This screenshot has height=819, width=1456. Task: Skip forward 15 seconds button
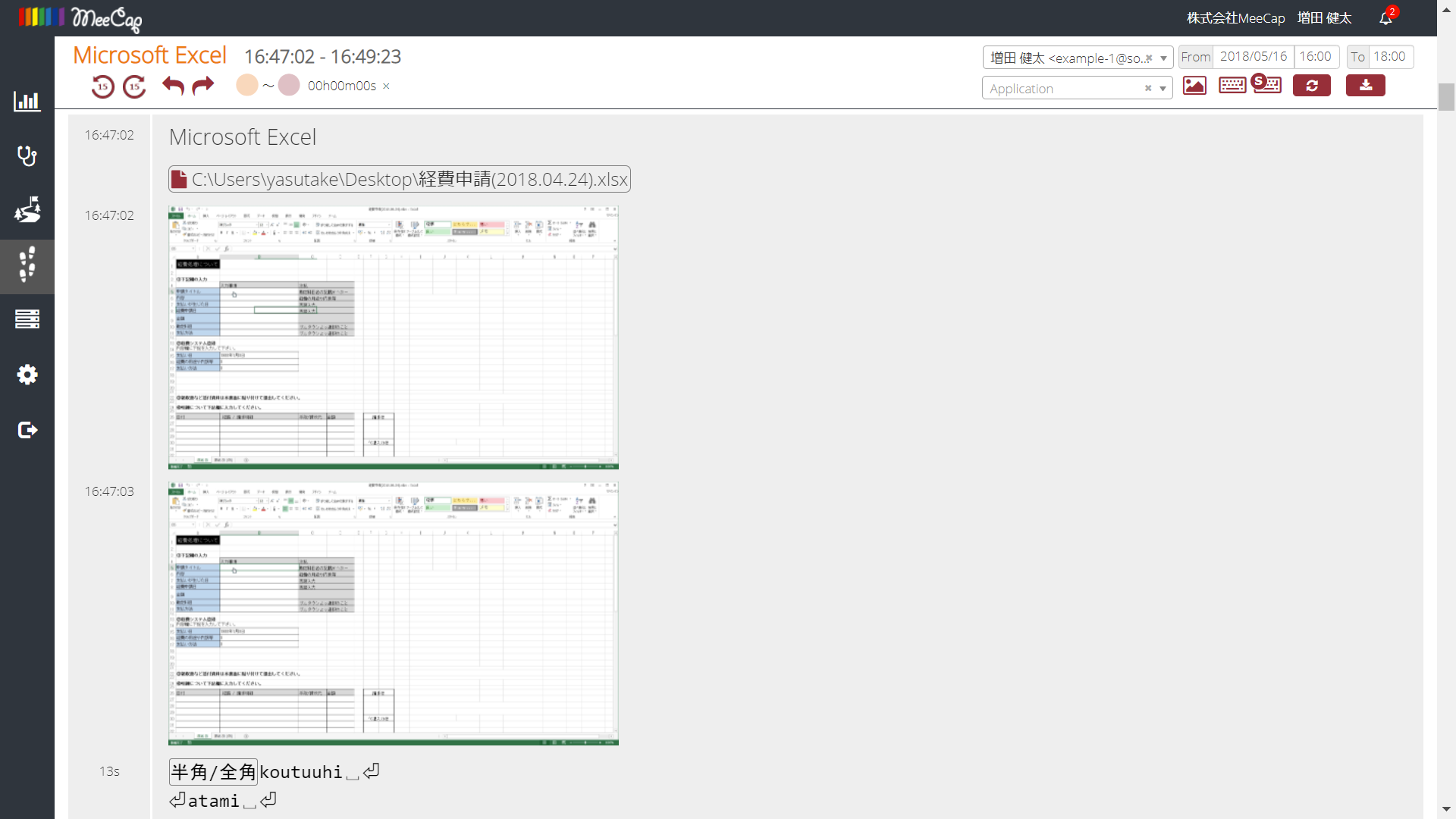click(x=134, y=86)
